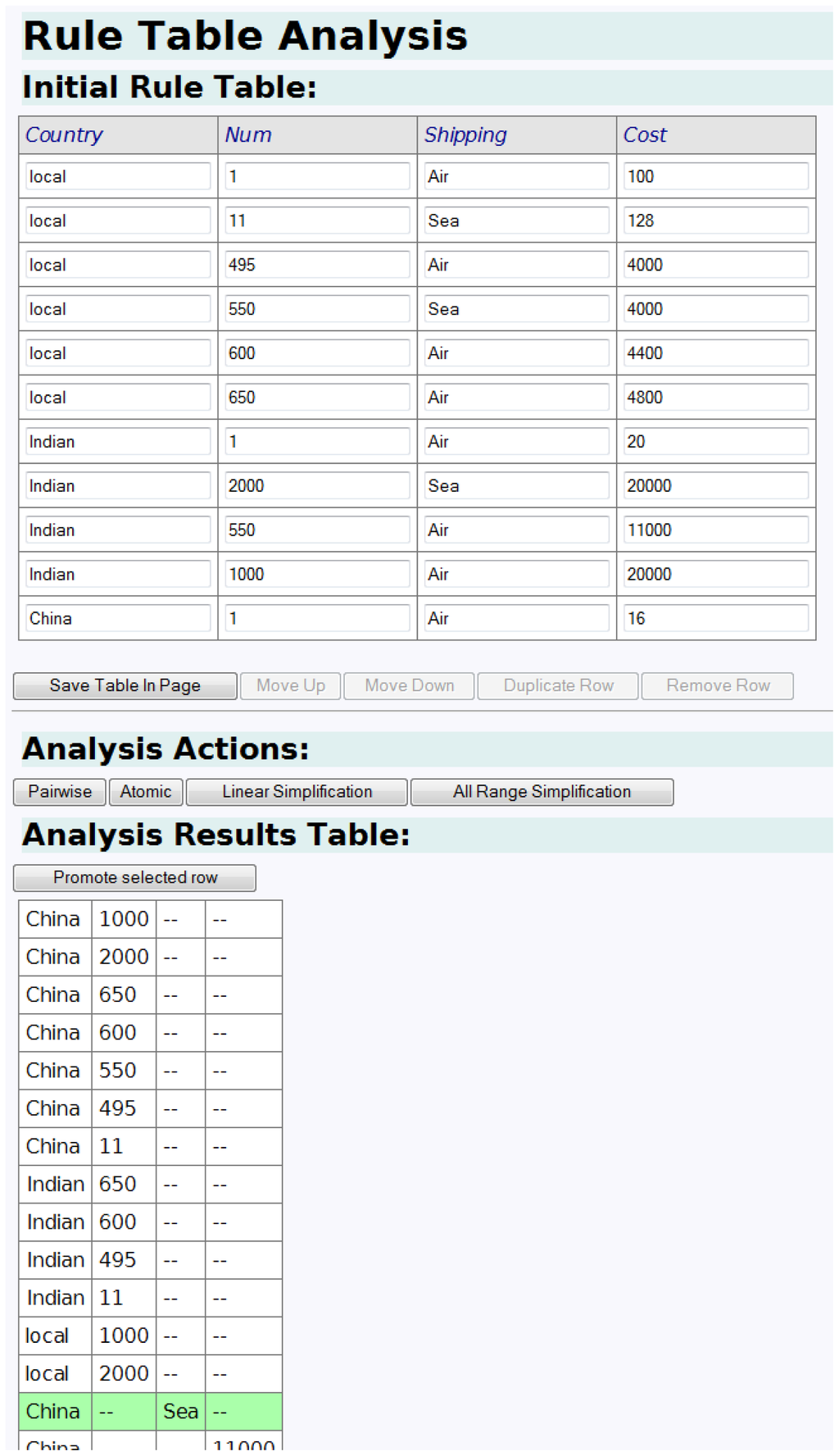Image resolution: width=839 pixels, height=1456 pixels.
Task: Sort by the Country column header
Action: point(64,135)
